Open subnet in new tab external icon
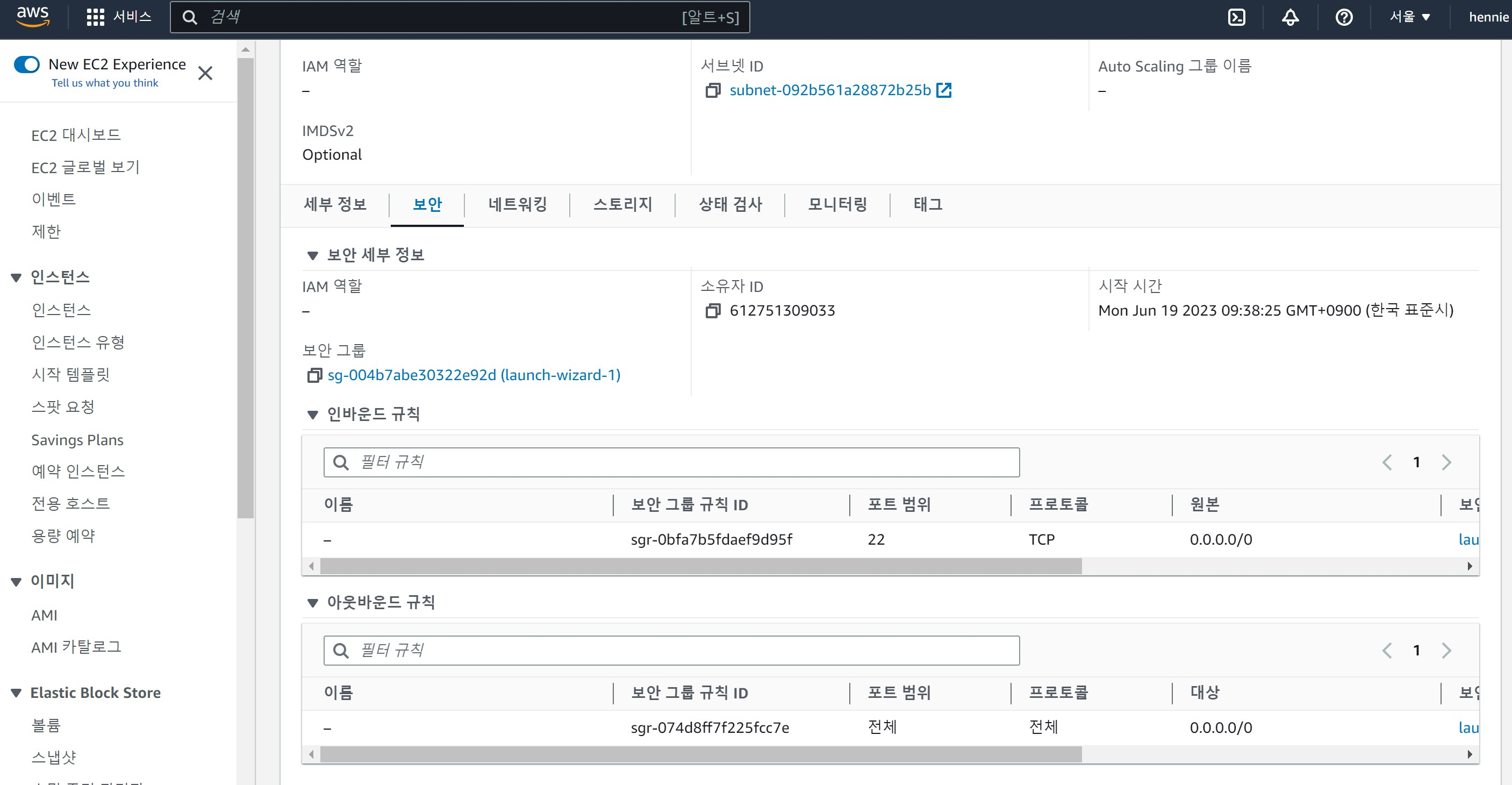The height and width of the screenshot is (785, 1512). [944, 90]
